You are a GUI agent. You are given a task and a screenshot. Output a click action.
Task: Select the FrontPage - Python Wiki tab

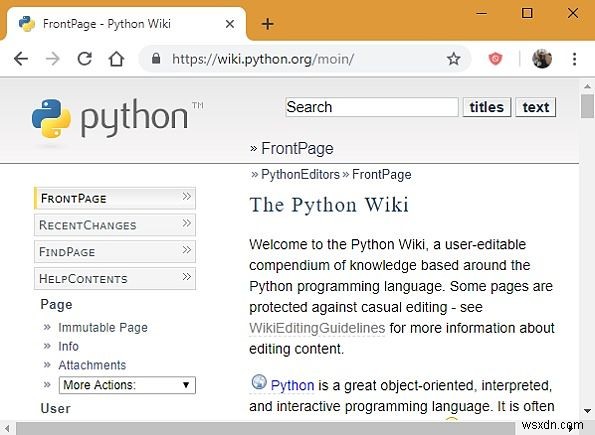[126, 24]
